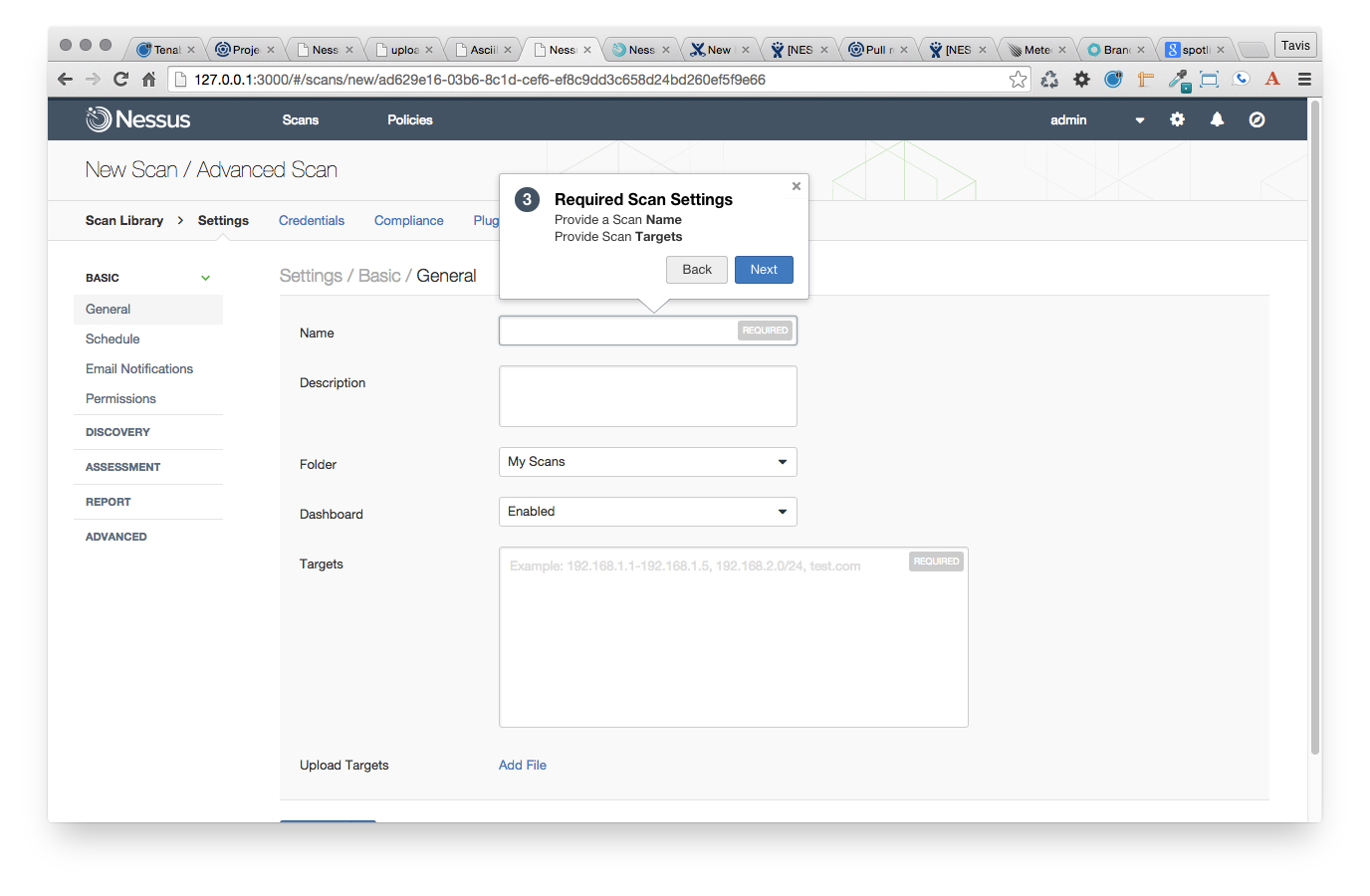This screenshot has width=1370, height=896.
Task: Collapse the BASIC section chevron
Action: point(206,278)
